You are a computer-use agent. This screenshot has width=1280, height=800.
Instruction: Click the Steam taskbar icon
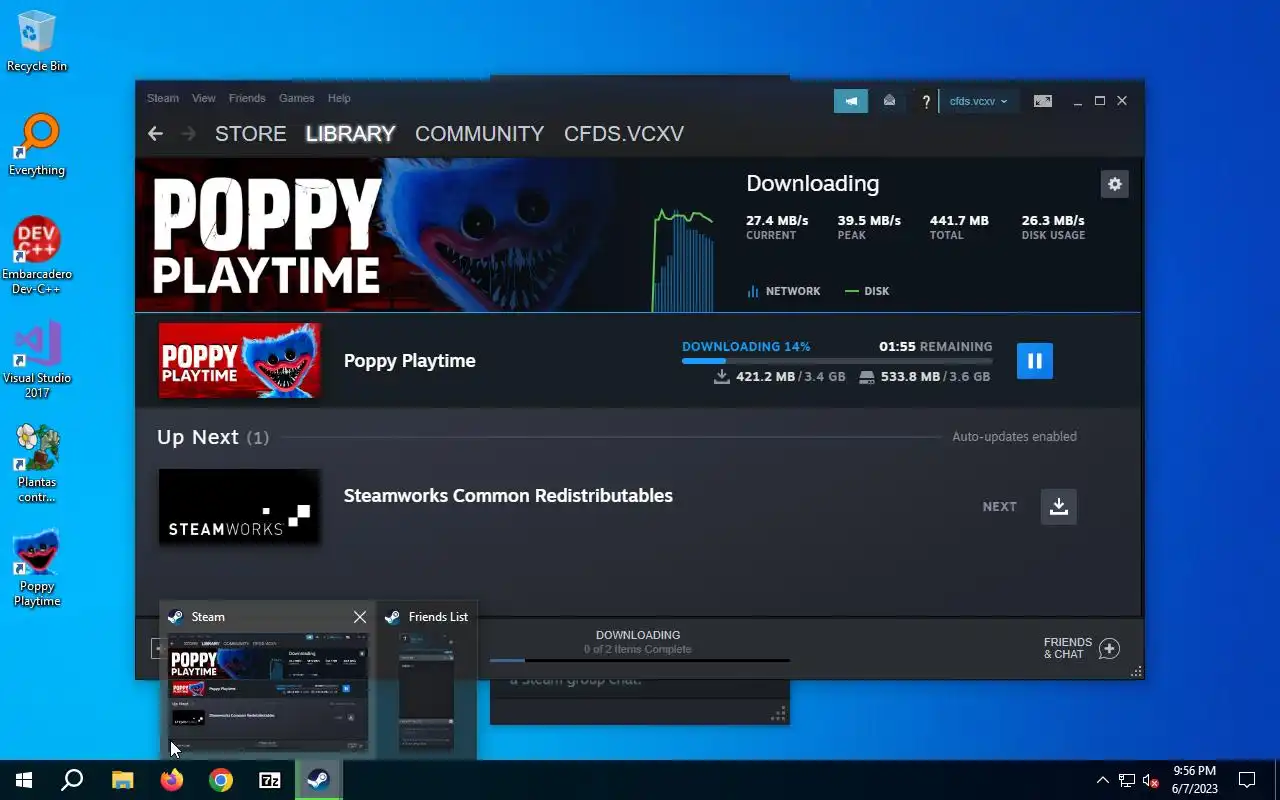[x=319, y=780]
